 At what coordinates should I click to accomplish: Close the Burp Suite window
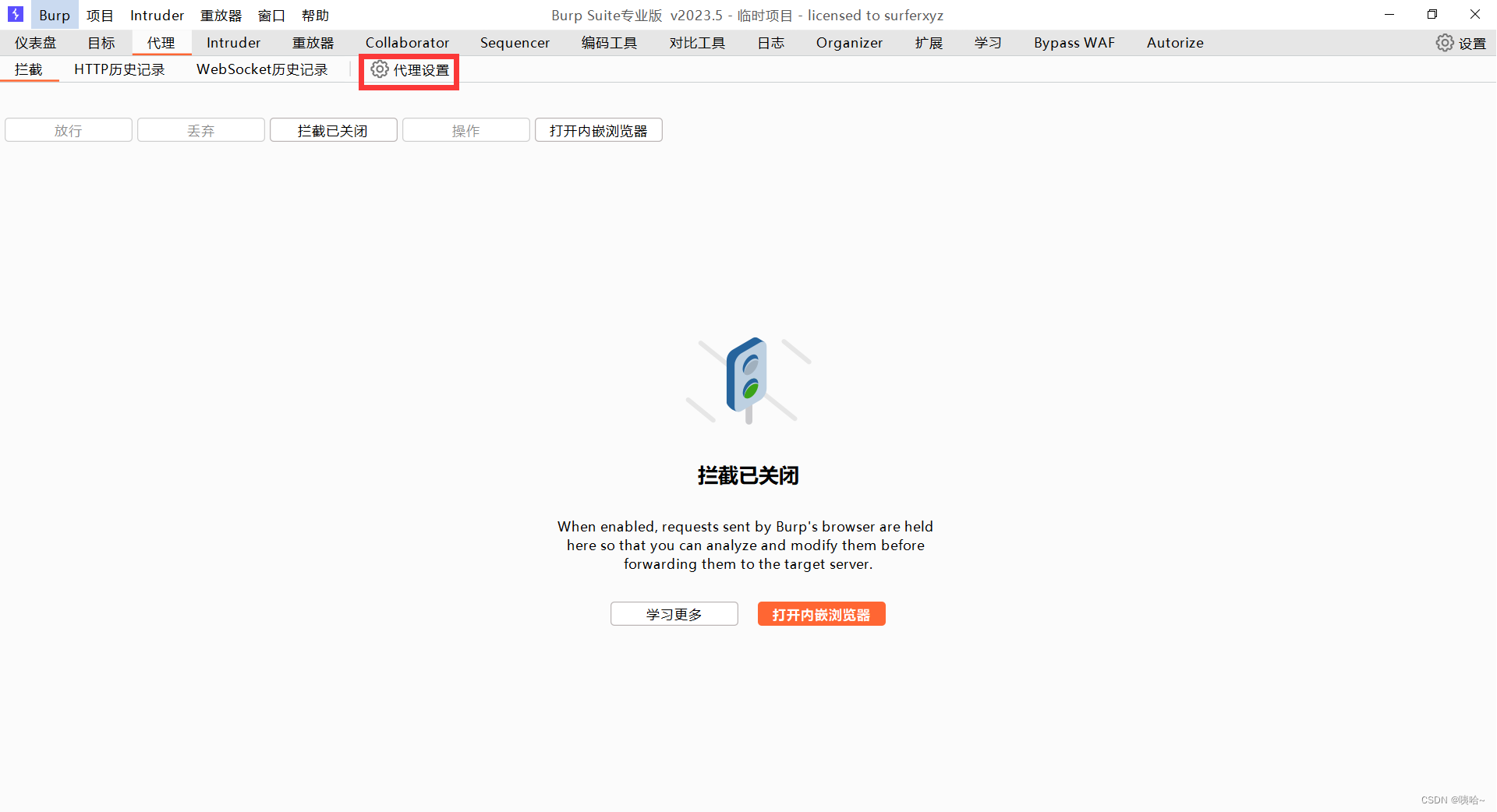point(1475,14)
